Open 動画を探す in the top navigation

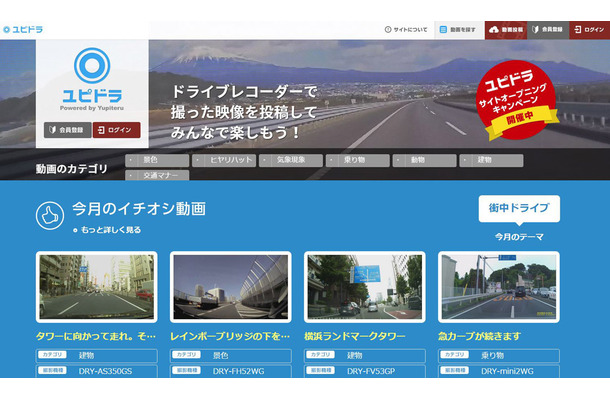(x=460, y=29)
